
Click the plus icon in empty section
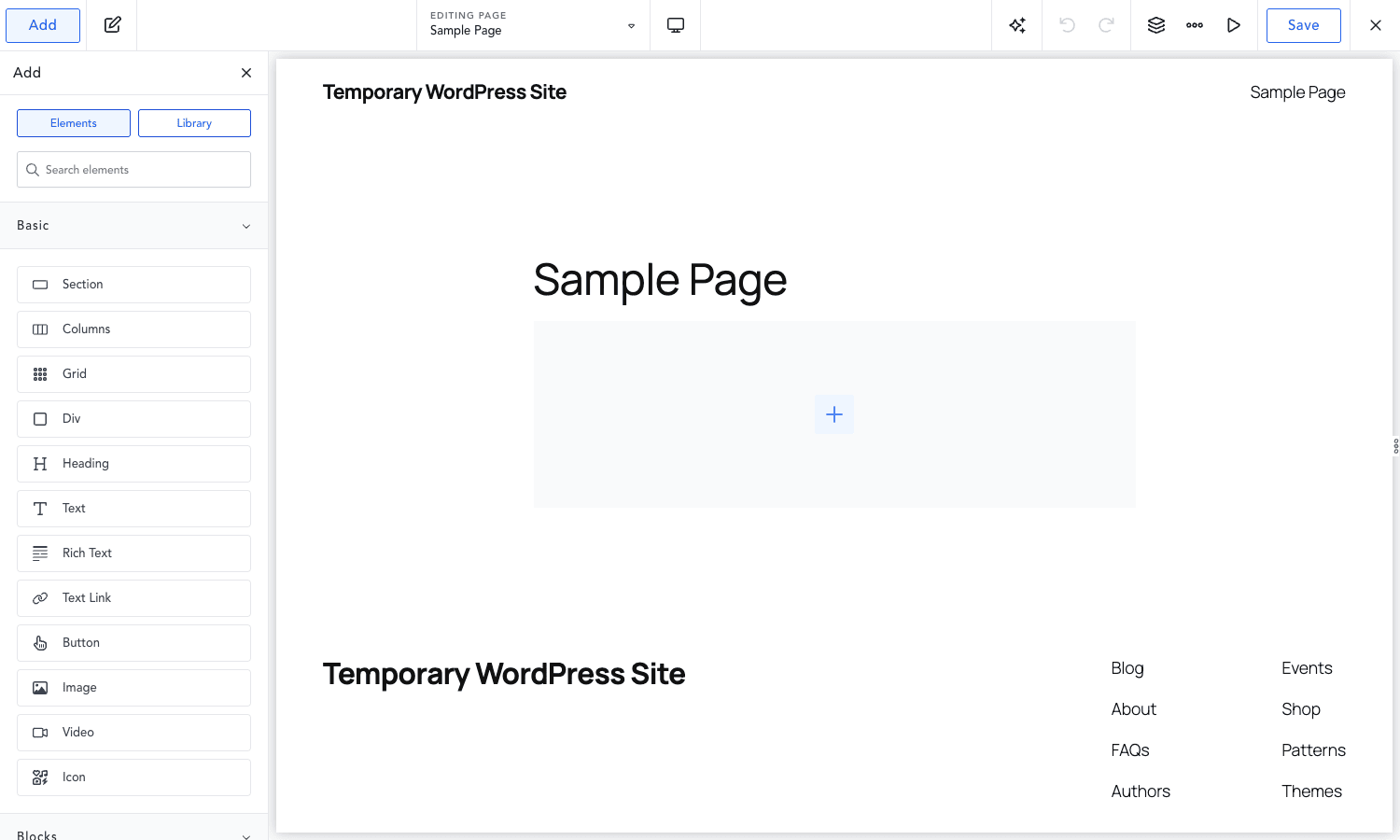click(x=834, y=414)
